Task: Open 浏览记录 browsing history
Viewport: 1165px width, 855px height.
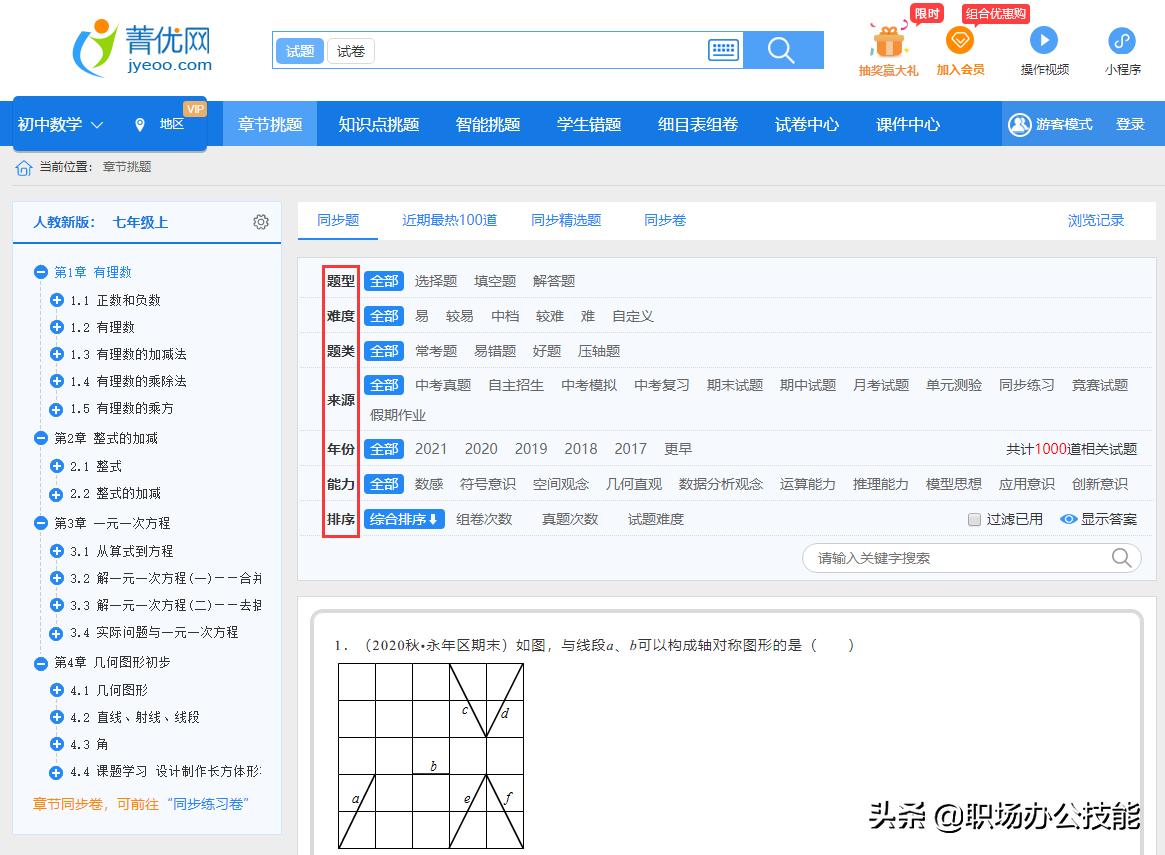Action: point(1097,219)
